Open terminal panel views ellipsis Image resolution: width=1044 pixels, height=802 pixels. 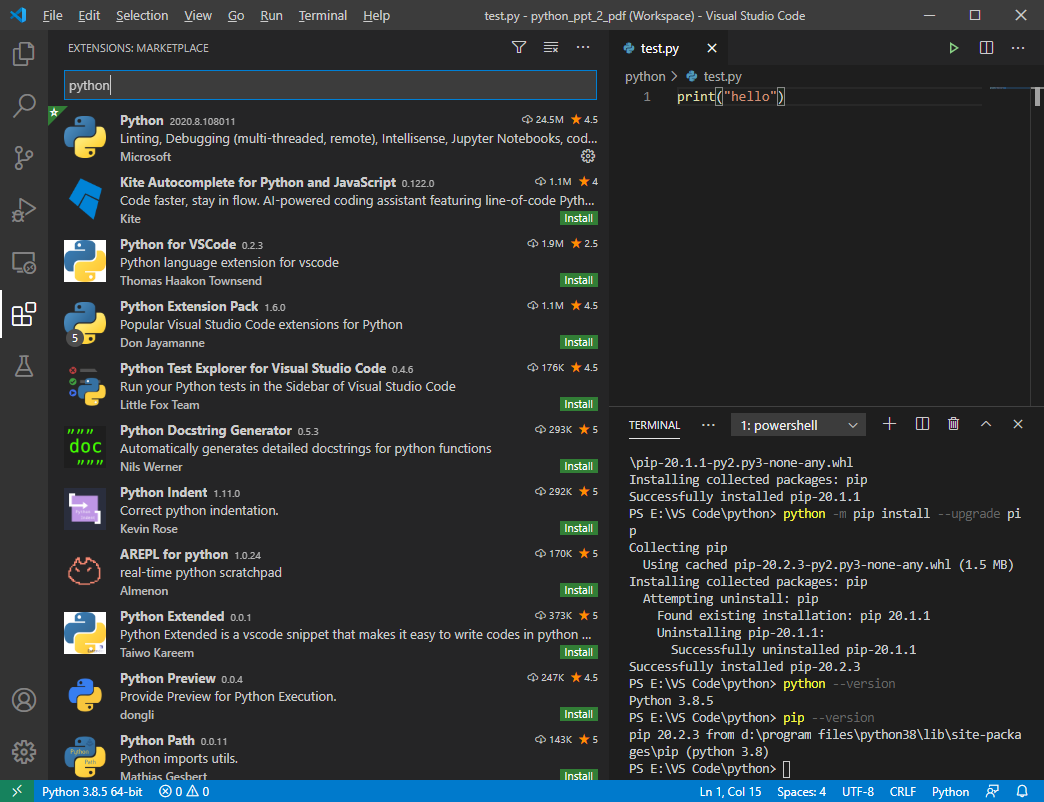pyautogui.click(x=708, y=425)
